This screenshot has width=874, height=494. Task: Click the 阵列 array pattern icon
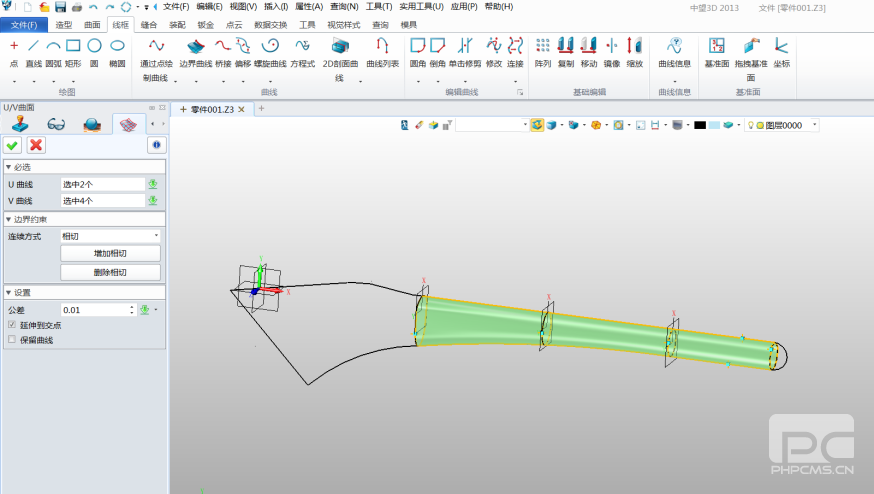(543, 47)
